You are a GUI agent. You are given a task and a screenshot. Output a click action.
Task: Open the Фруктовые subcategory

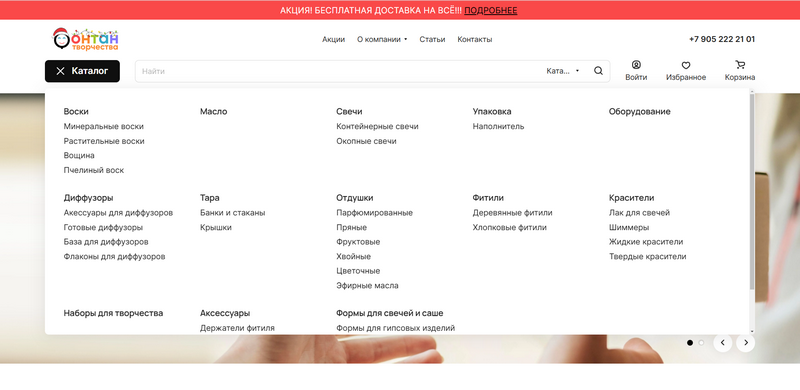(358, 241)
